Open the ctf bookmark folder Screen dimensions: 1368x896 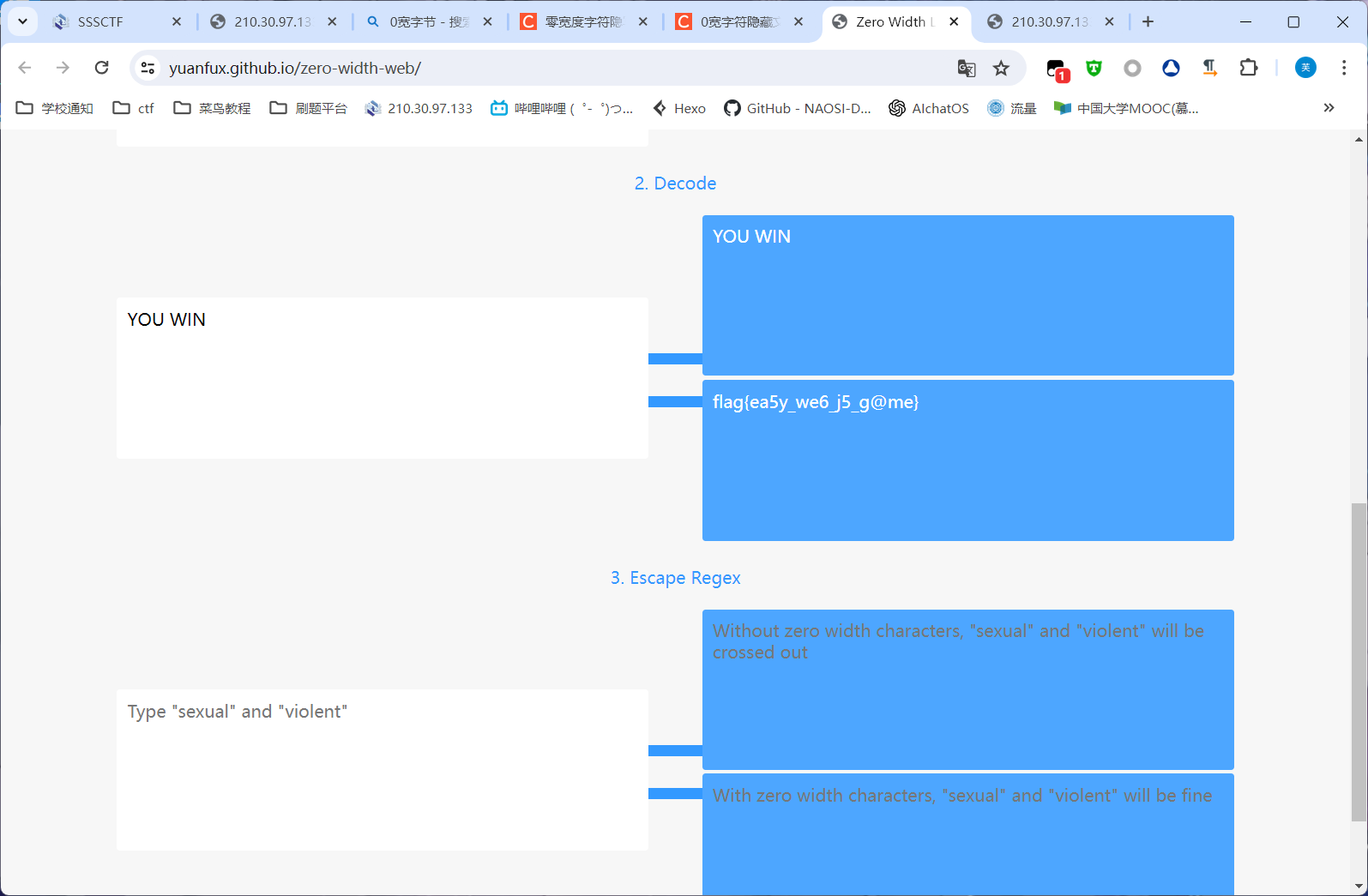pos(134,108)
